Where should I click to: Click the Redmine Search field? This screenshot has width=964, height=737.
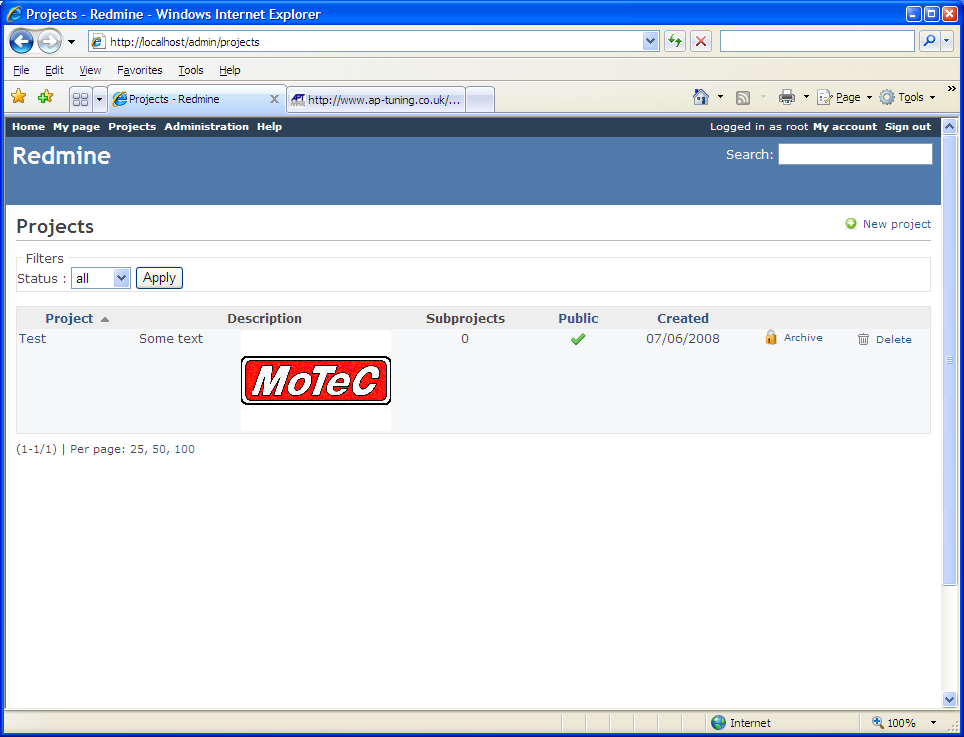855,154
